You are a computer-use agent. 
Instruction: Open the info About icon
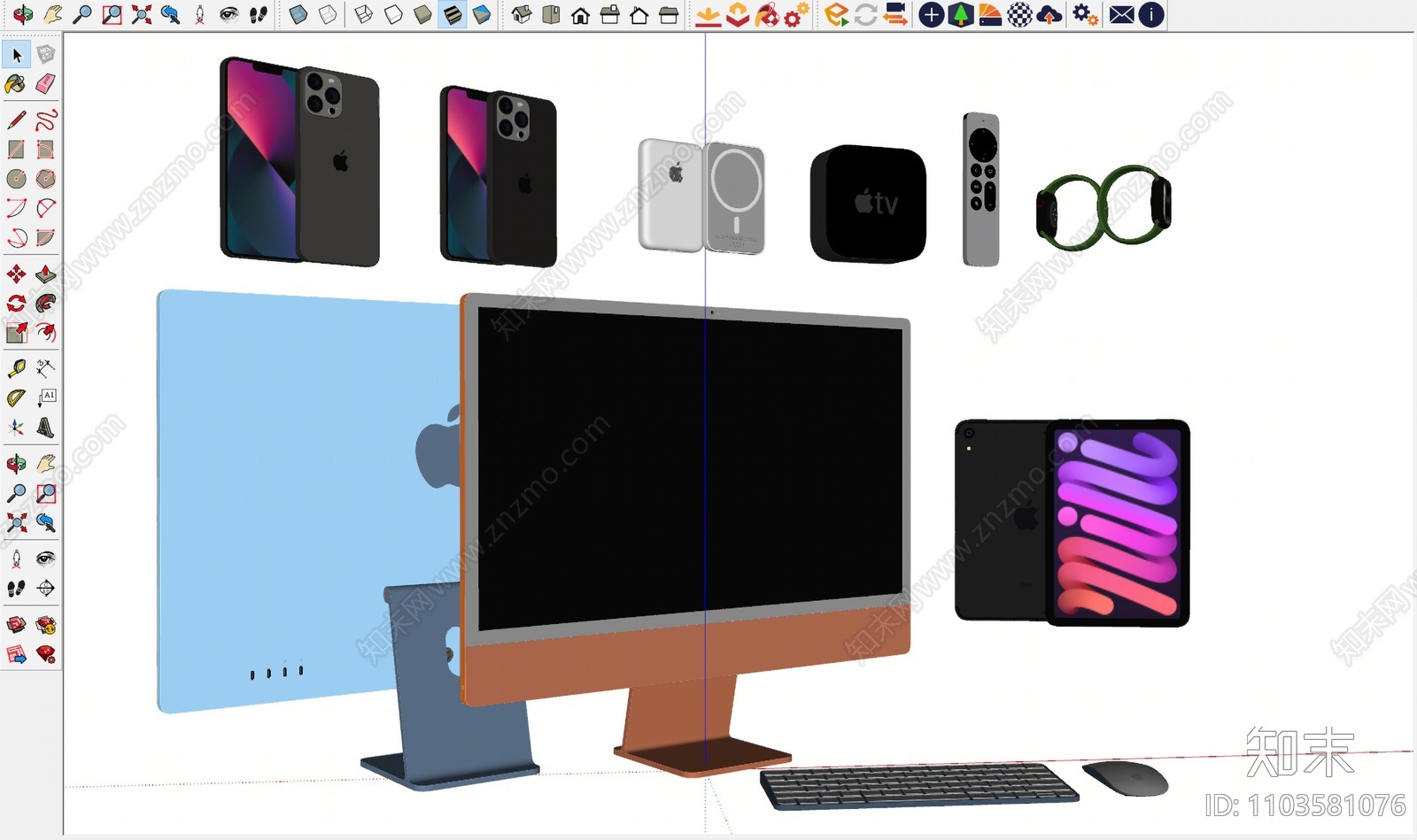1150,14
